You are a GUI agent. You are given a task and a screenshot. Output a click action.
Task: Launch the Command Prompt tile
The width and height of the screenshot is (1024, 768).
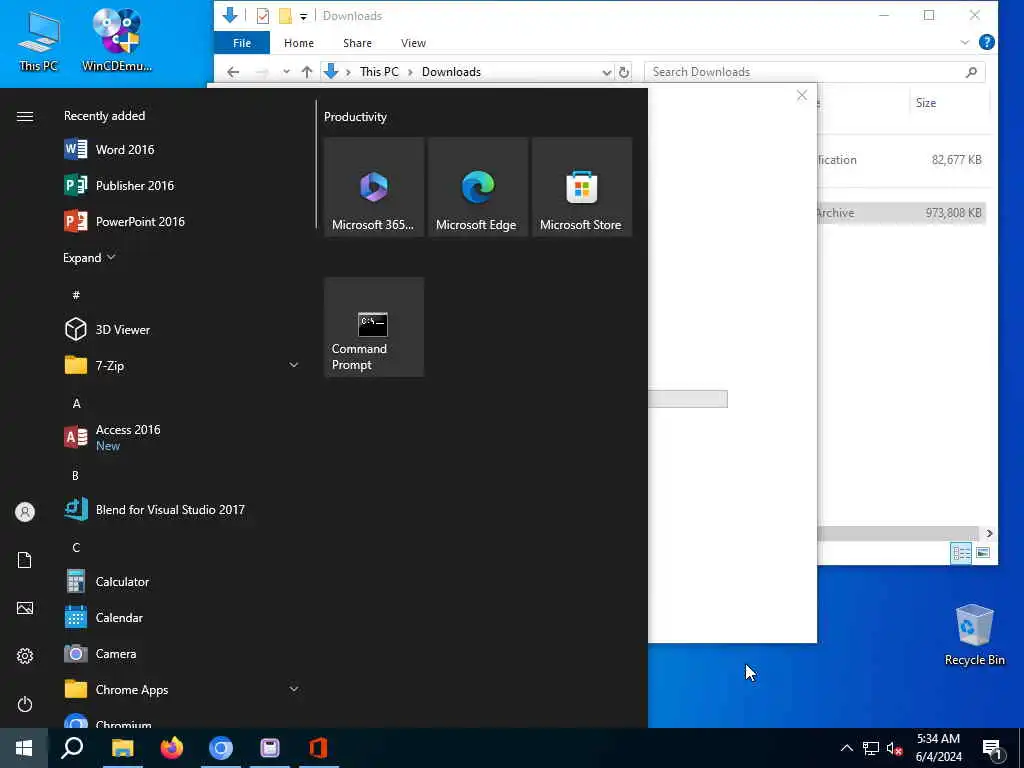click(374, 327)
